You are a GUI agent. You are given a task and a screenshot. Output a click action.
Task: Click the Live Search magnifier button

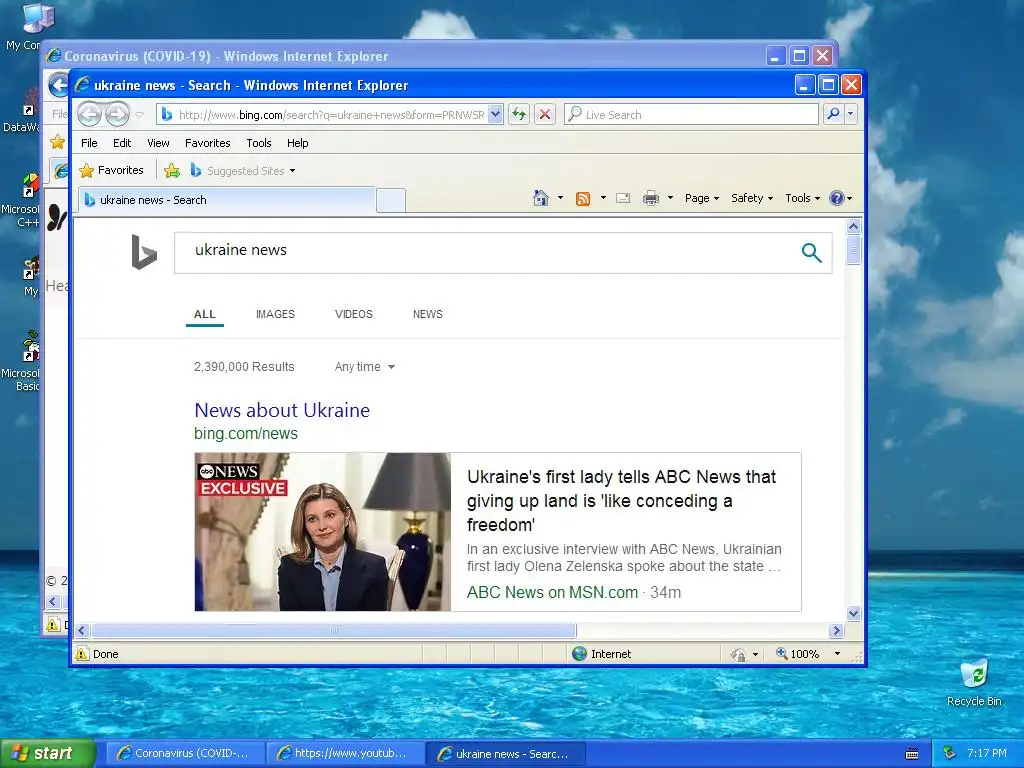tap(833, 114)
